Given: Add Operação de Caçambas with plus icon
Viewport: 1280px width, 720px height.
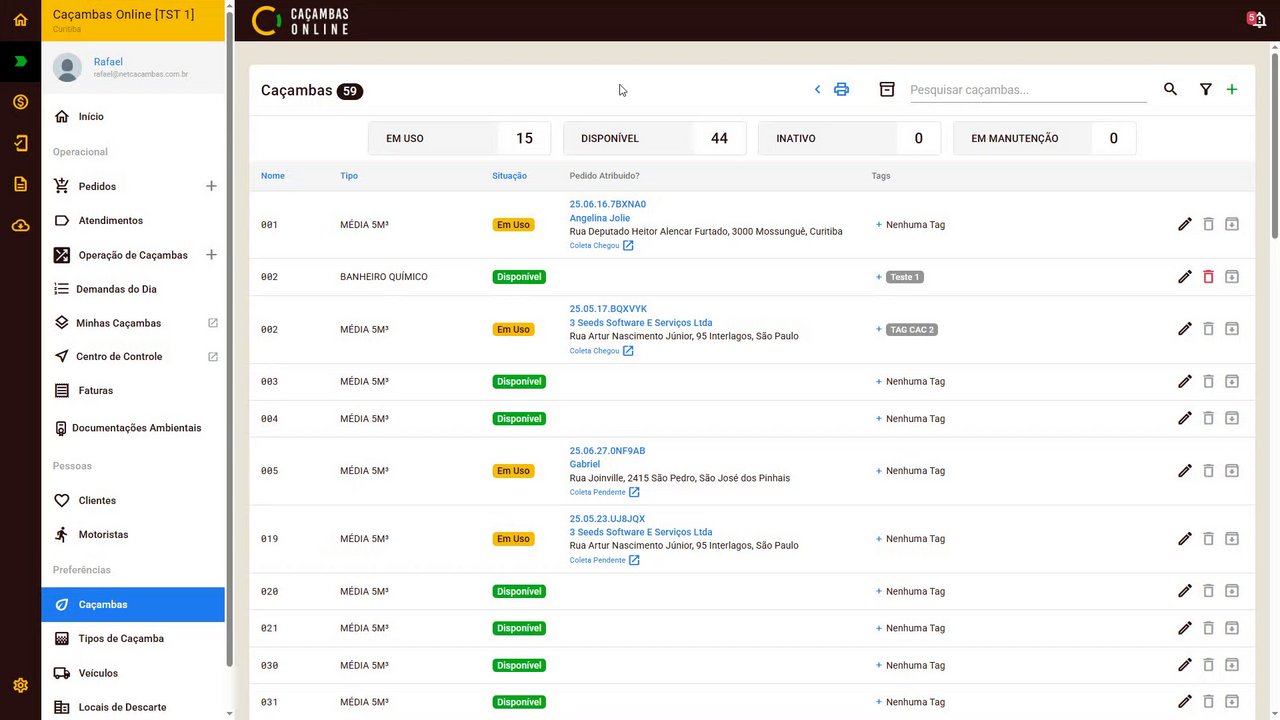Looking at the screenshot, I should pyautogui.click(x=211, y=255).
